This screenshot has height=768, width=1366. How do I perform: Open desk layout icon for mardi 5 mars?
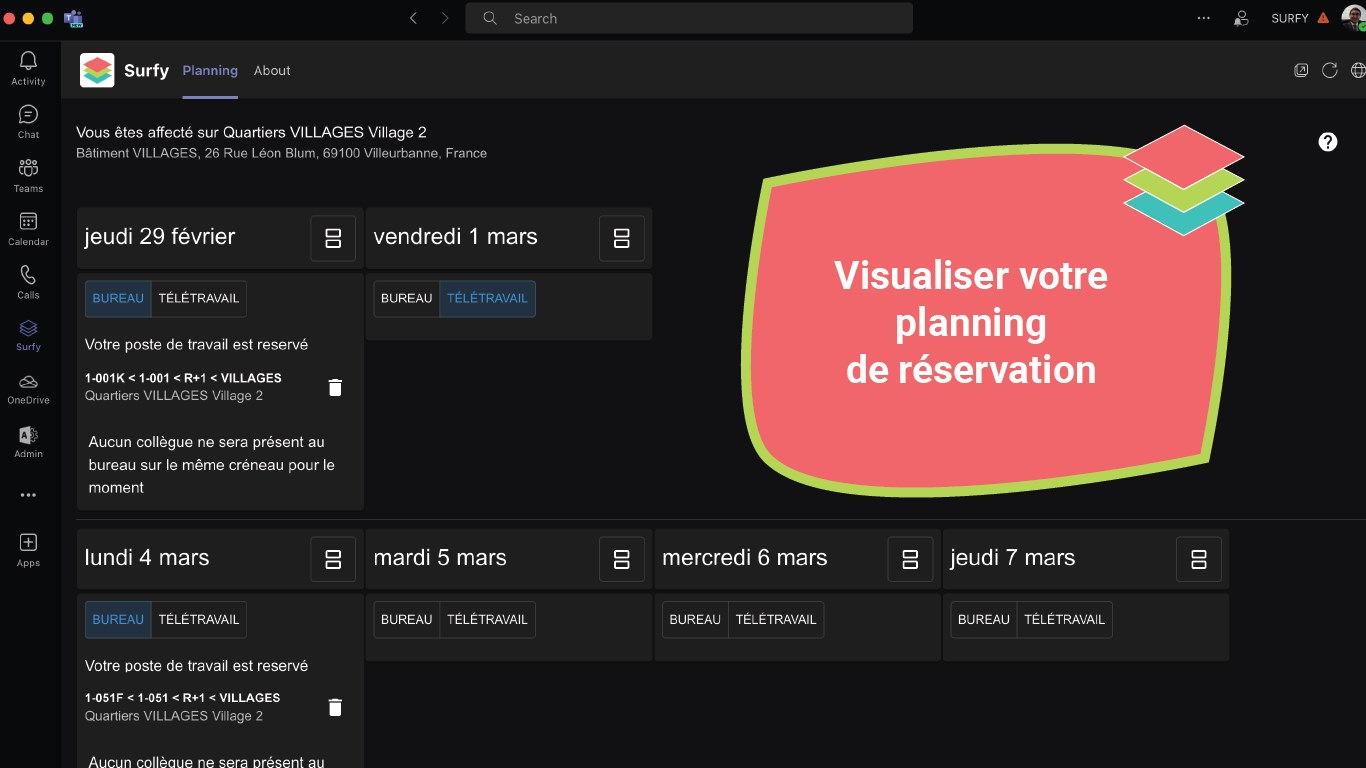coord(621,559)
